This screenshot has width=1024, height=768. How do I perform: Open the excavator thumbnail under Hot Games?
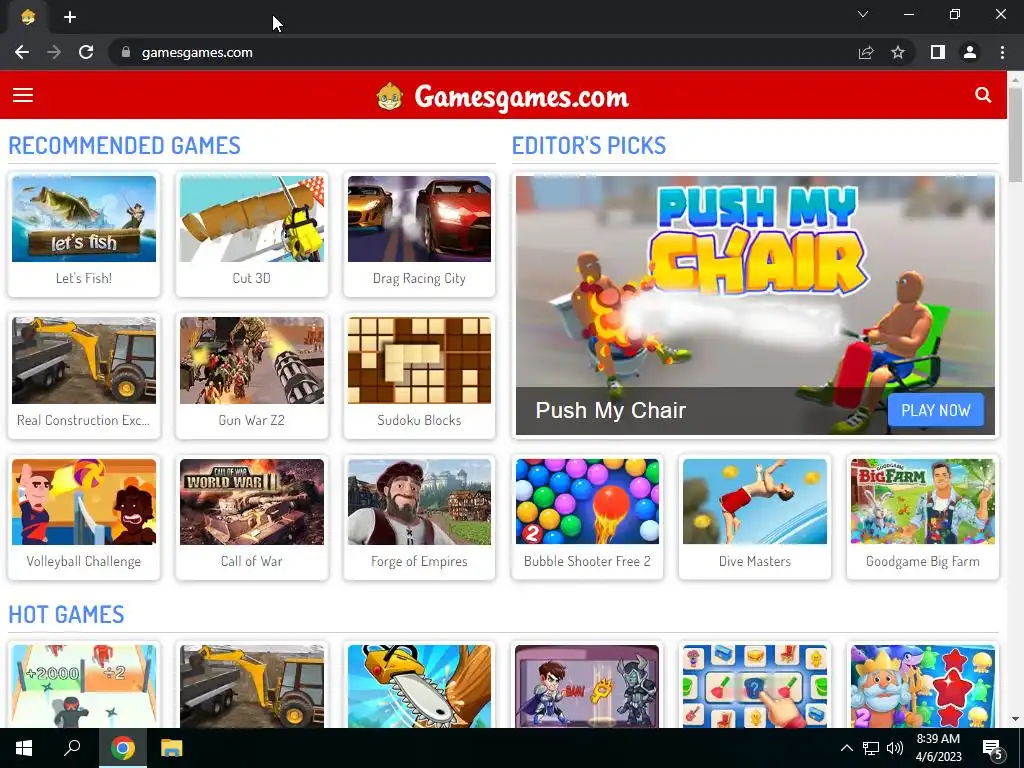point(251,686)
